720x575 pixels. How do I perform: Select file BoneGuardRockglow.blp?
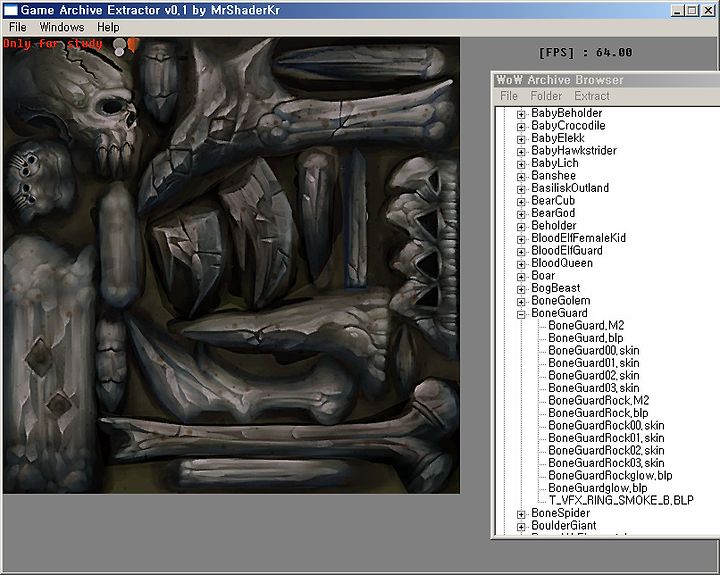click(610, 476)
